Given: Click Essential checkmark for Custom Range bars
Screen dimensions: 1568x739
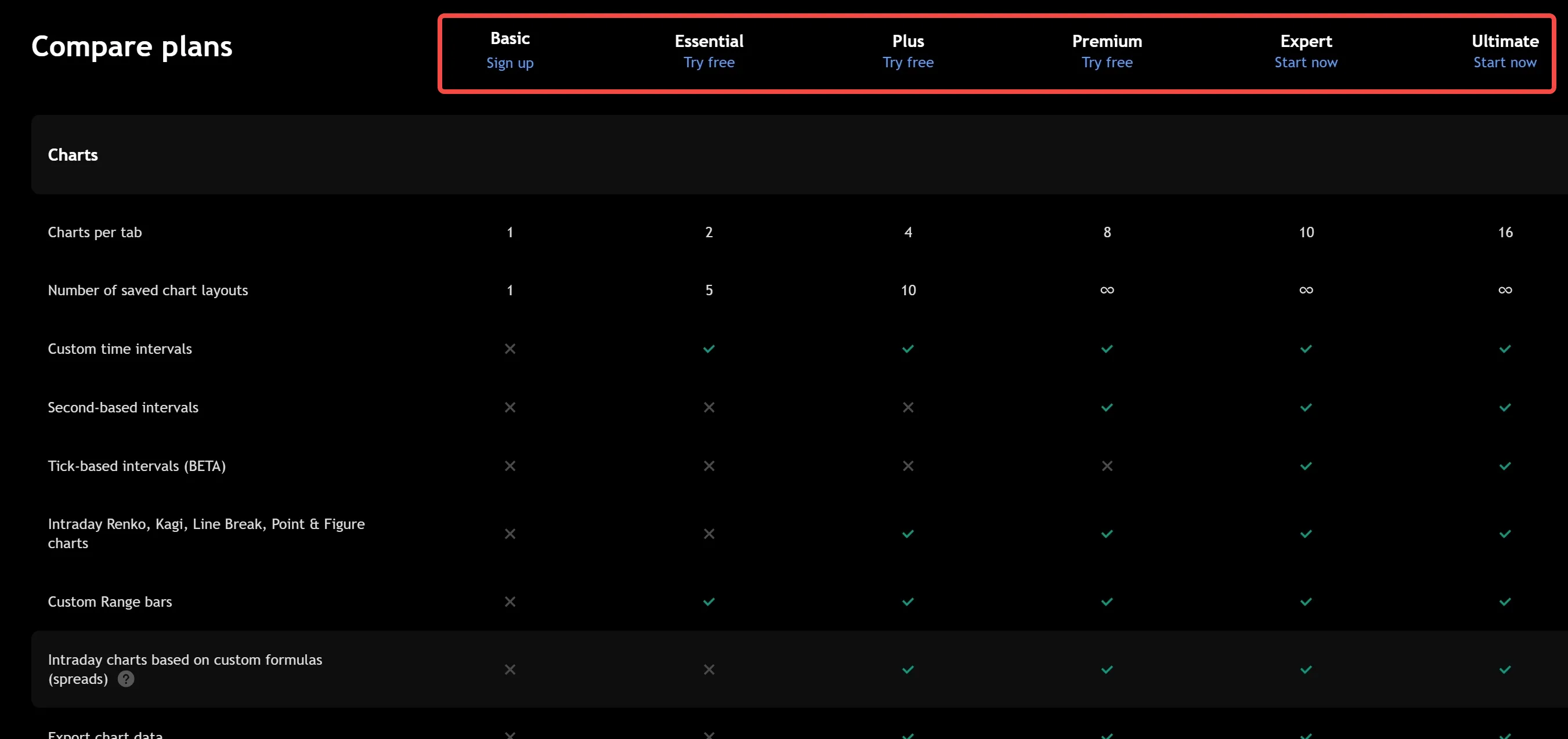Looking at the screenshot, I should point(709,602).
